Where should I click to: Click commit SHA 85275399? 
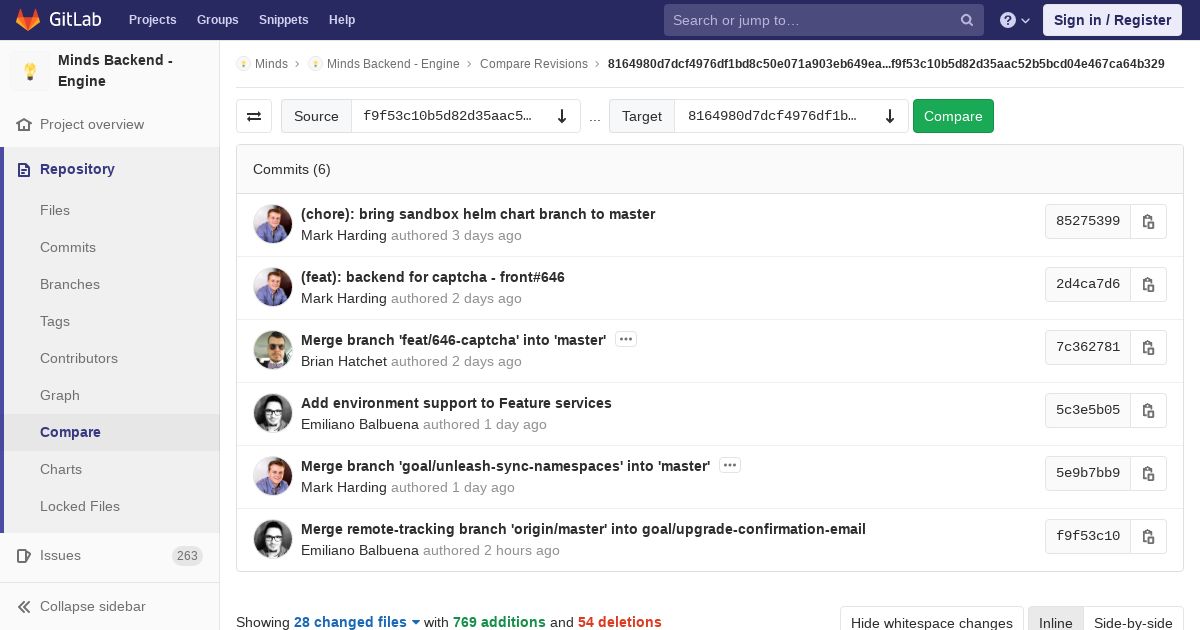pyautogui.click(x=1088, y=221)
